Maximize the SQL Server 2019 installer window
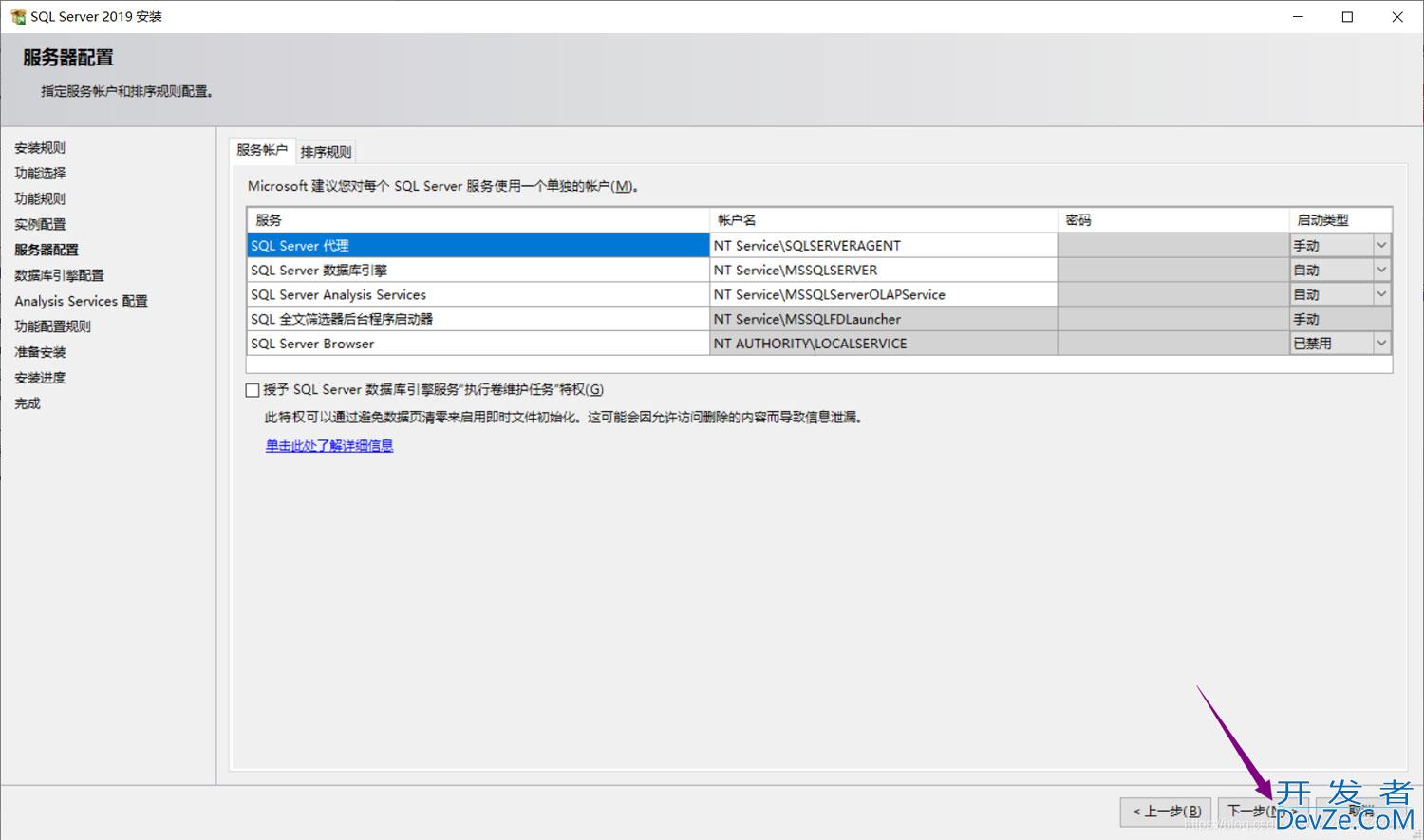Screen dimensions: 1424x840 [x=1347, y=17]
